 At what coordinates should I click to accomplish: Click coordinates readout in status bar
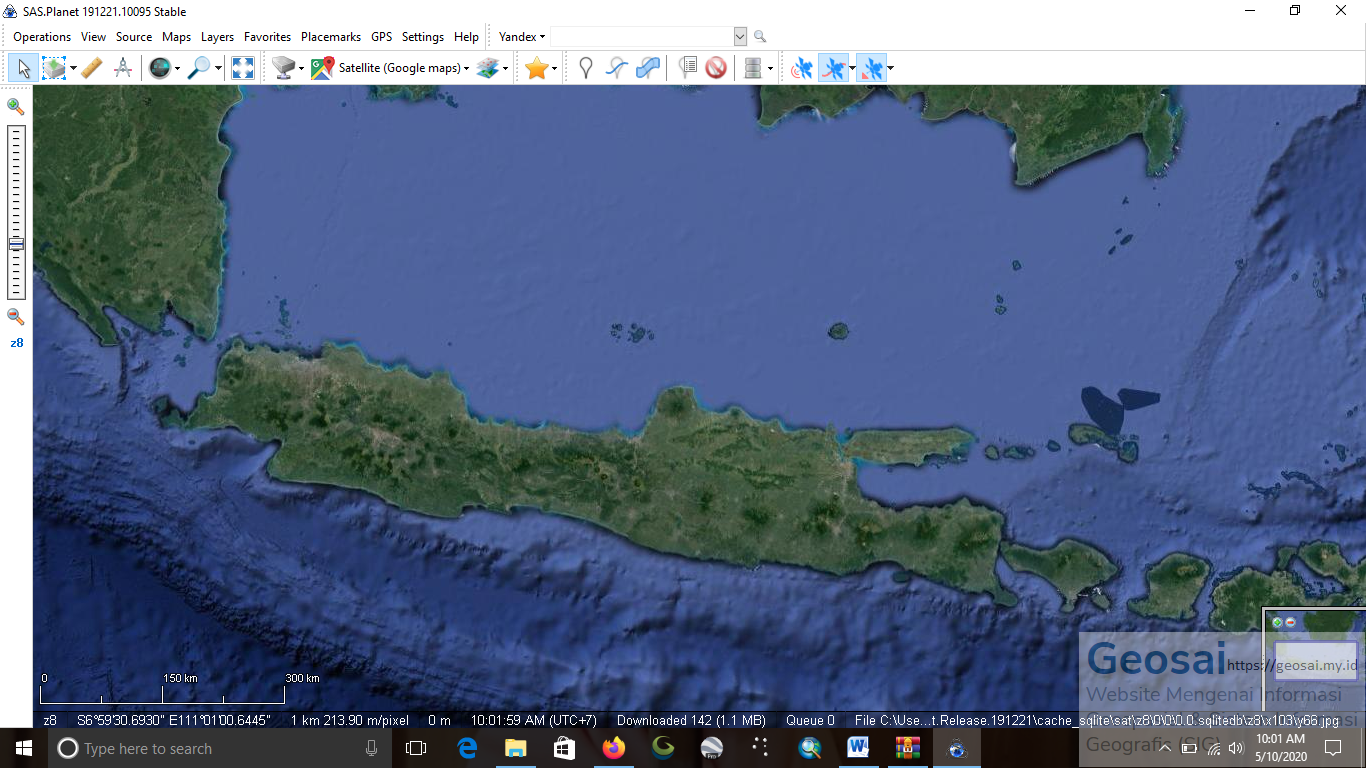click(173, 720)
